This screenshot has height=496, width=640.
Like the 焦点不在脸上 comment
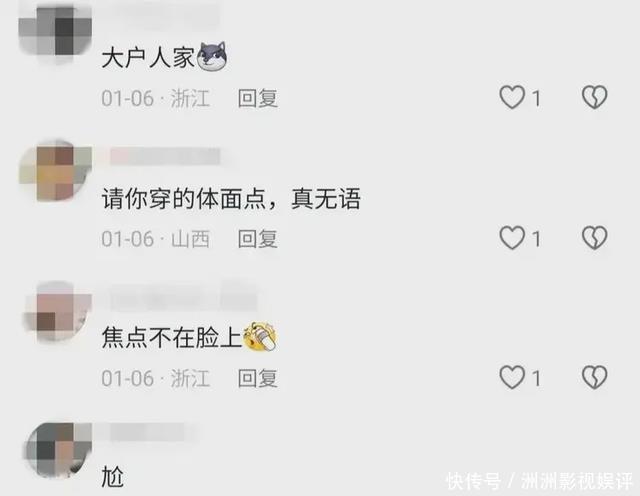pos(512,377)
